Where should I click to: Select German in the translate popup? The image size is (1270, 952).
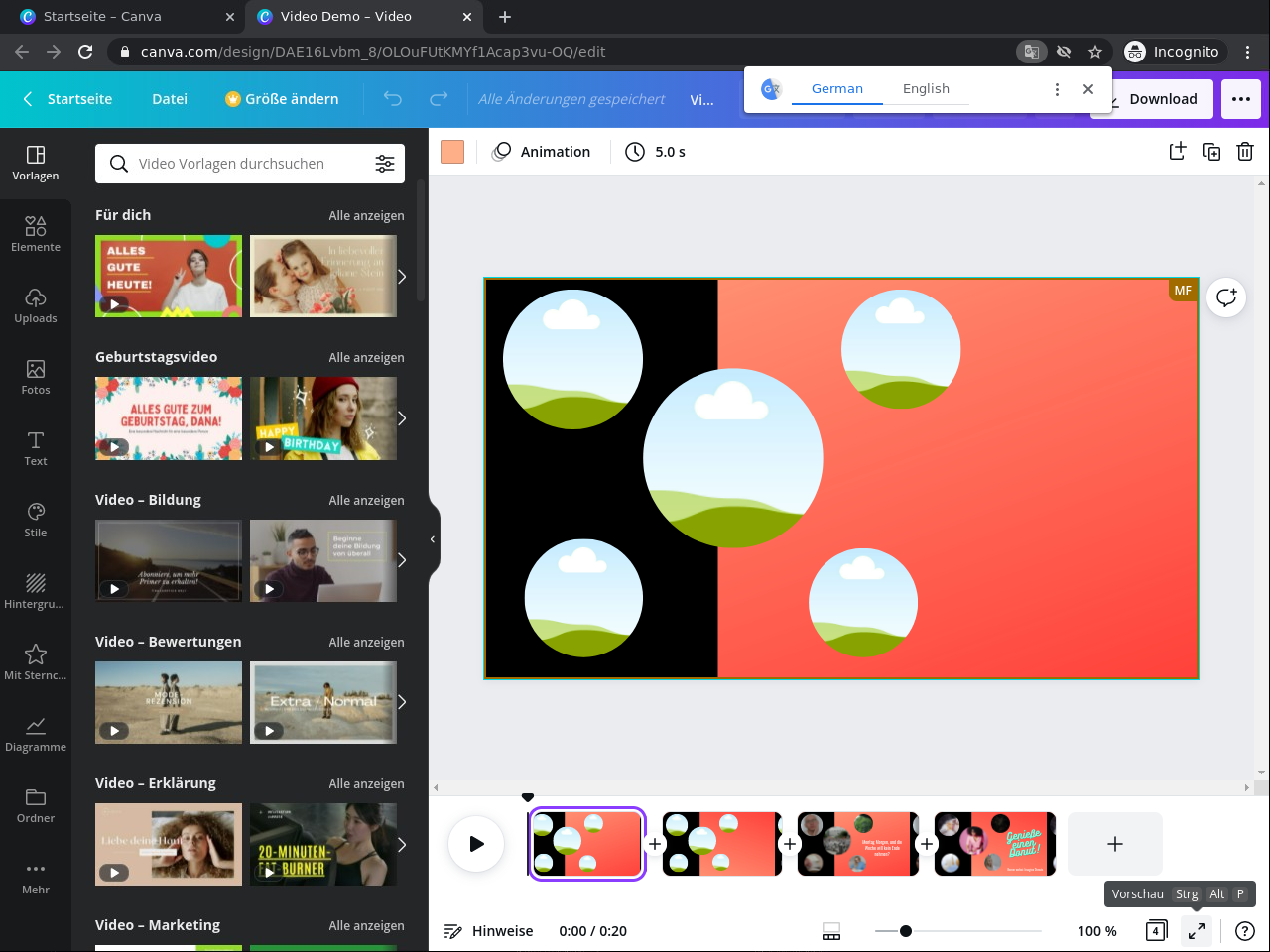point(837,89)
